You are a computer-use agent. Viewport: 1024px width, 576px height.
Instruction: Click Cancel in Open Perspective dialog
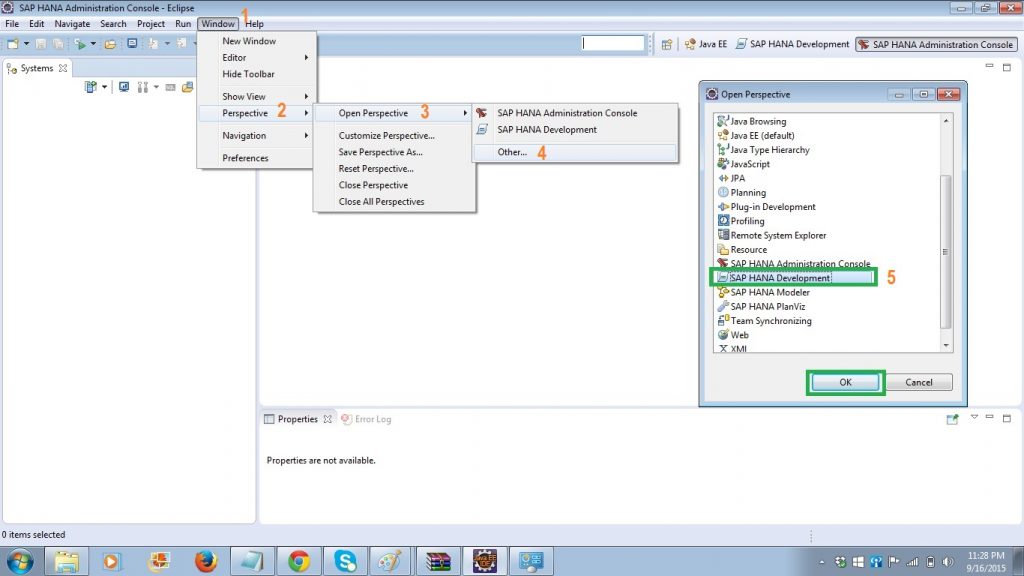pyautogui.click(x=919, y=382)
